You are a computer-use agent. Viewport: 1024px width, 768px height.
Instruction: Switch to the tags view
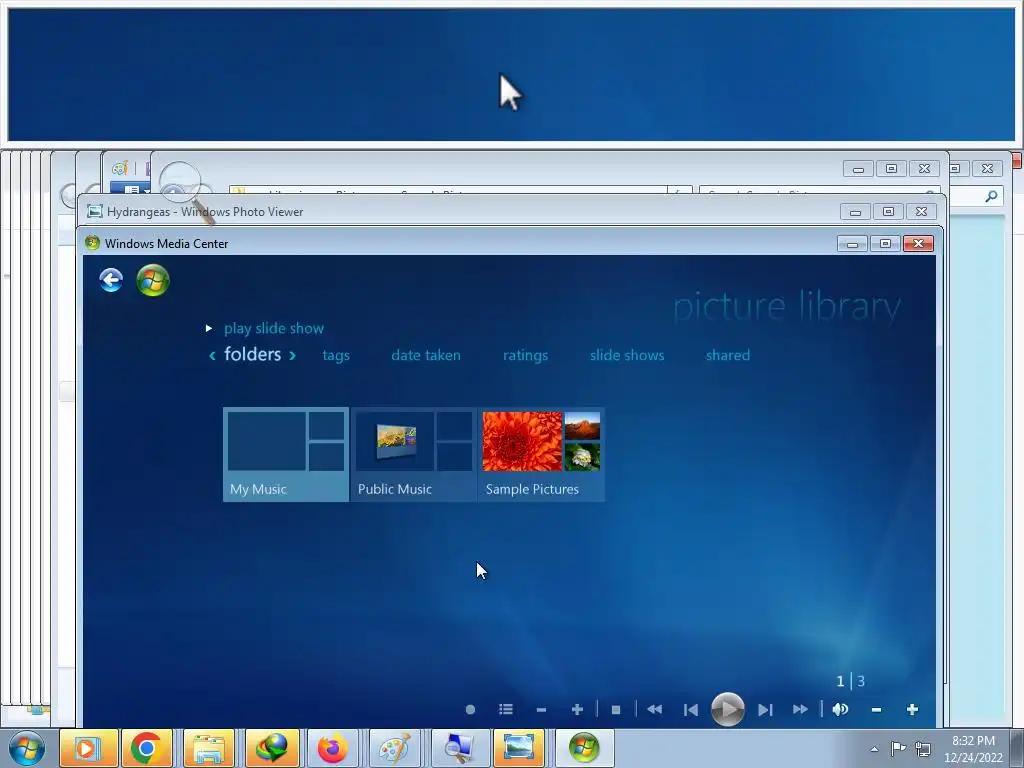(336, 355)
